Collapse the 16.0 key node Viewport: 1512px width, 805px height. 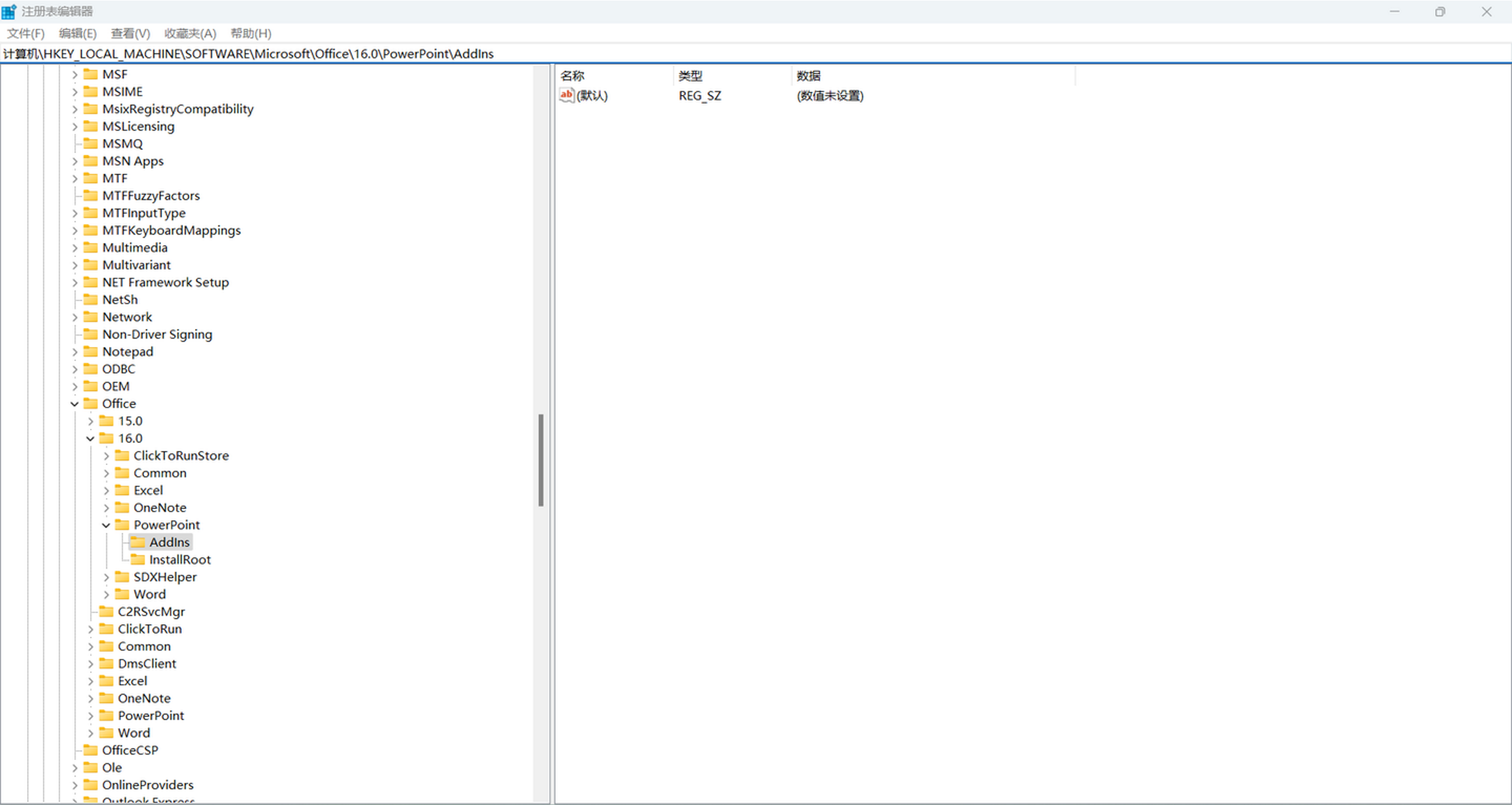tap(91, 439)
